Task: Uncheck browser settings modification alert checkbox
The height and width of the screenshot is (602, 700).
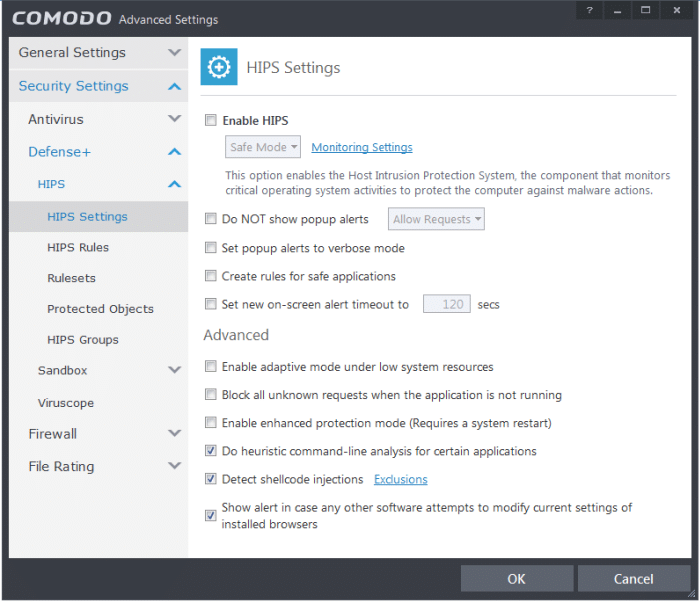Action: click(211, 515)
